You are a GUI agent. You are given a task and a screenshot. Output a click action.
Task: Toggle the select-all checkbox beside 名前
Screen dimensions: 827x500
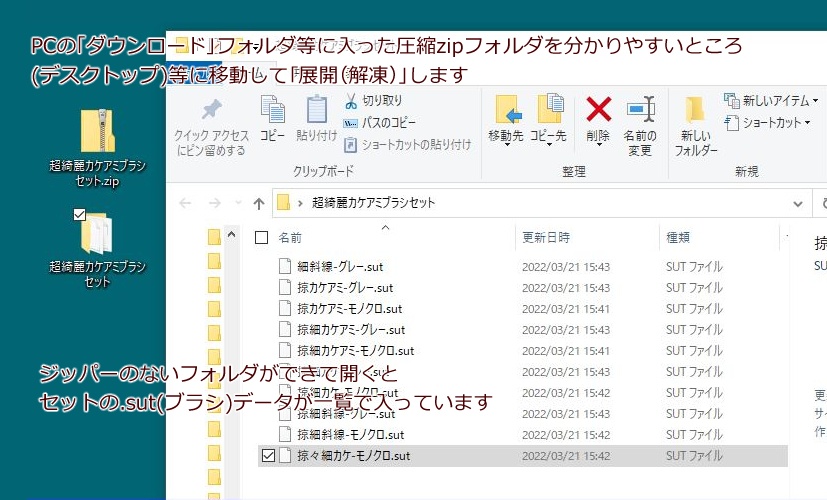[262, 238]
